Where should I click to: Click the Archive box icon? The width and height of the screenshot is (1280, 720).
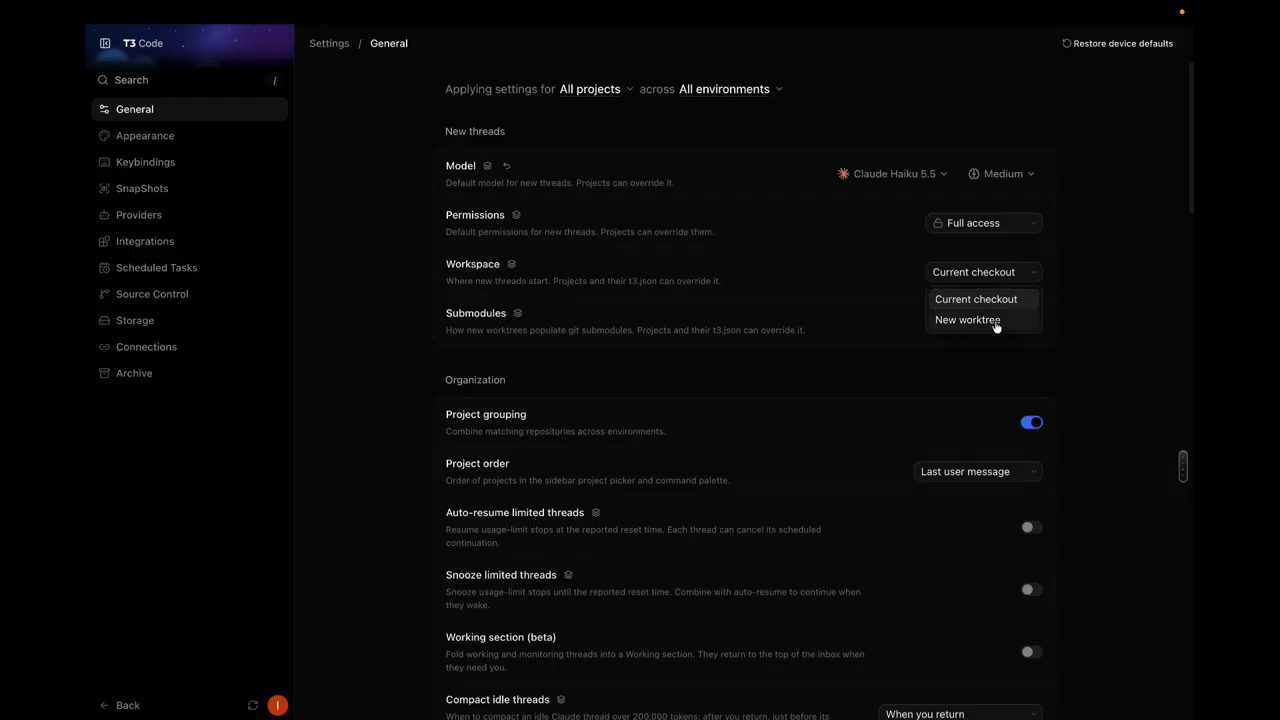click(x=104, y=373)
